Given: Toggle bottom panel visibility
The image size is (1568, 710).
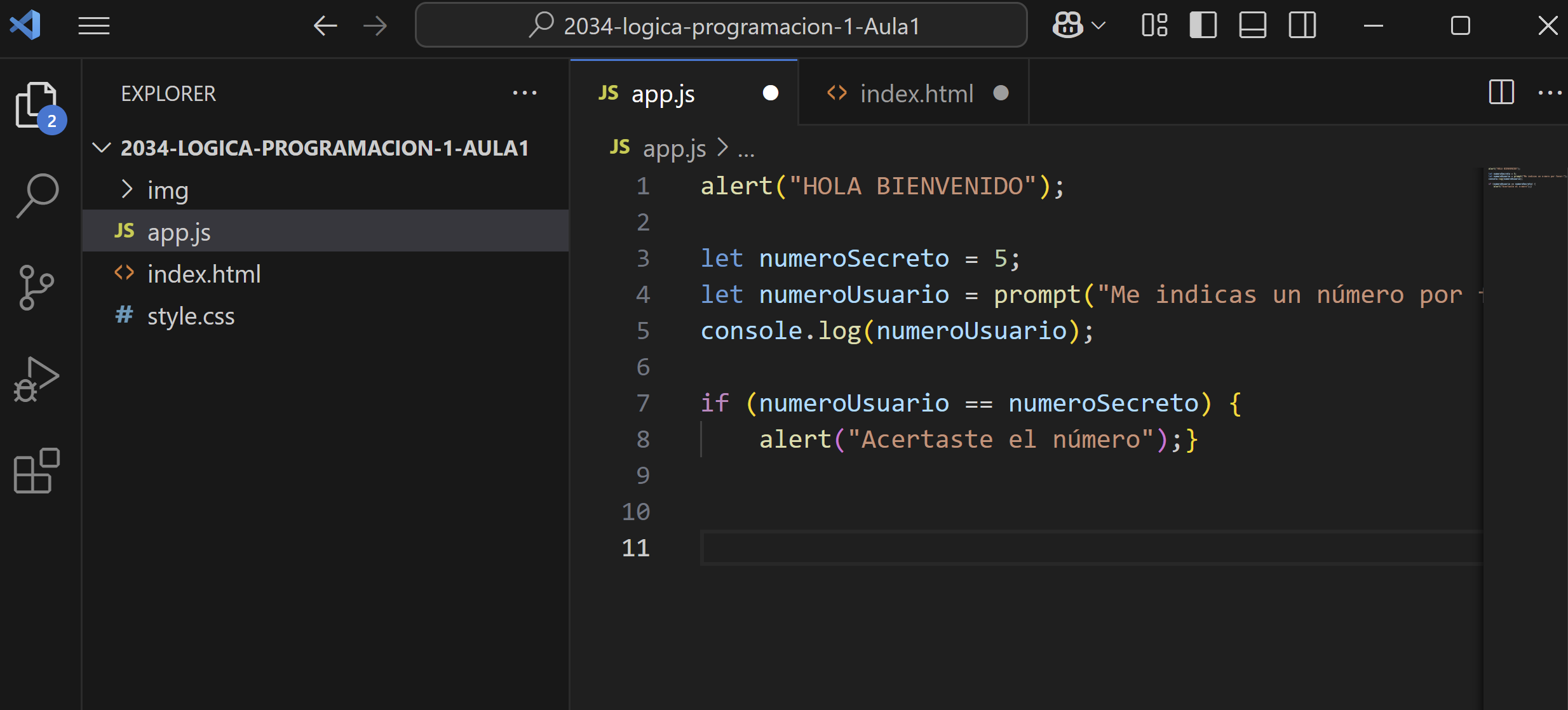Looking at the screenshot, I should (1253, 25).
